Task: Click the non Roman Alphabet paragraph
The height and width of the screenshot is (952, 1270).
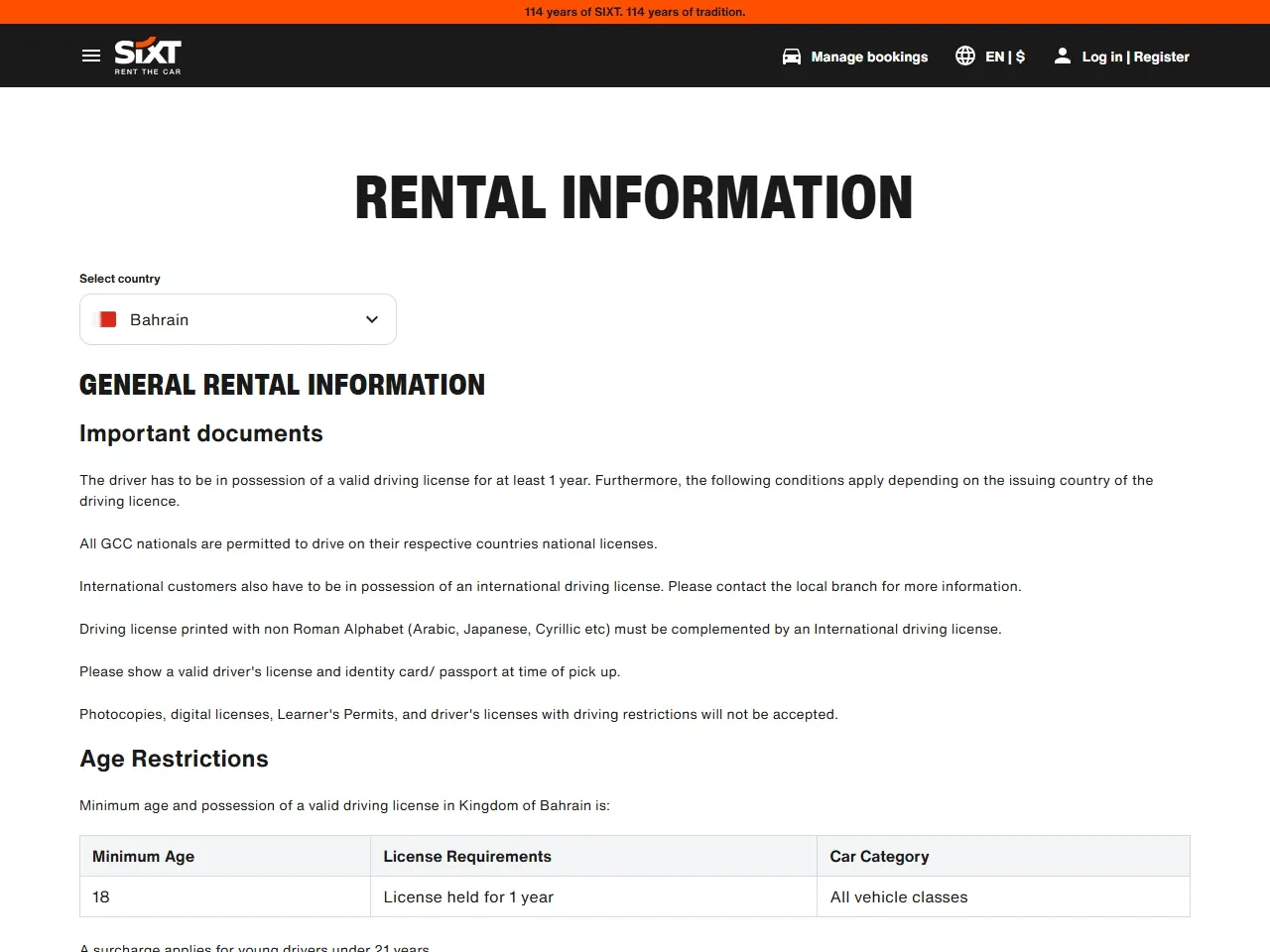Action: [x=541, y=629]
